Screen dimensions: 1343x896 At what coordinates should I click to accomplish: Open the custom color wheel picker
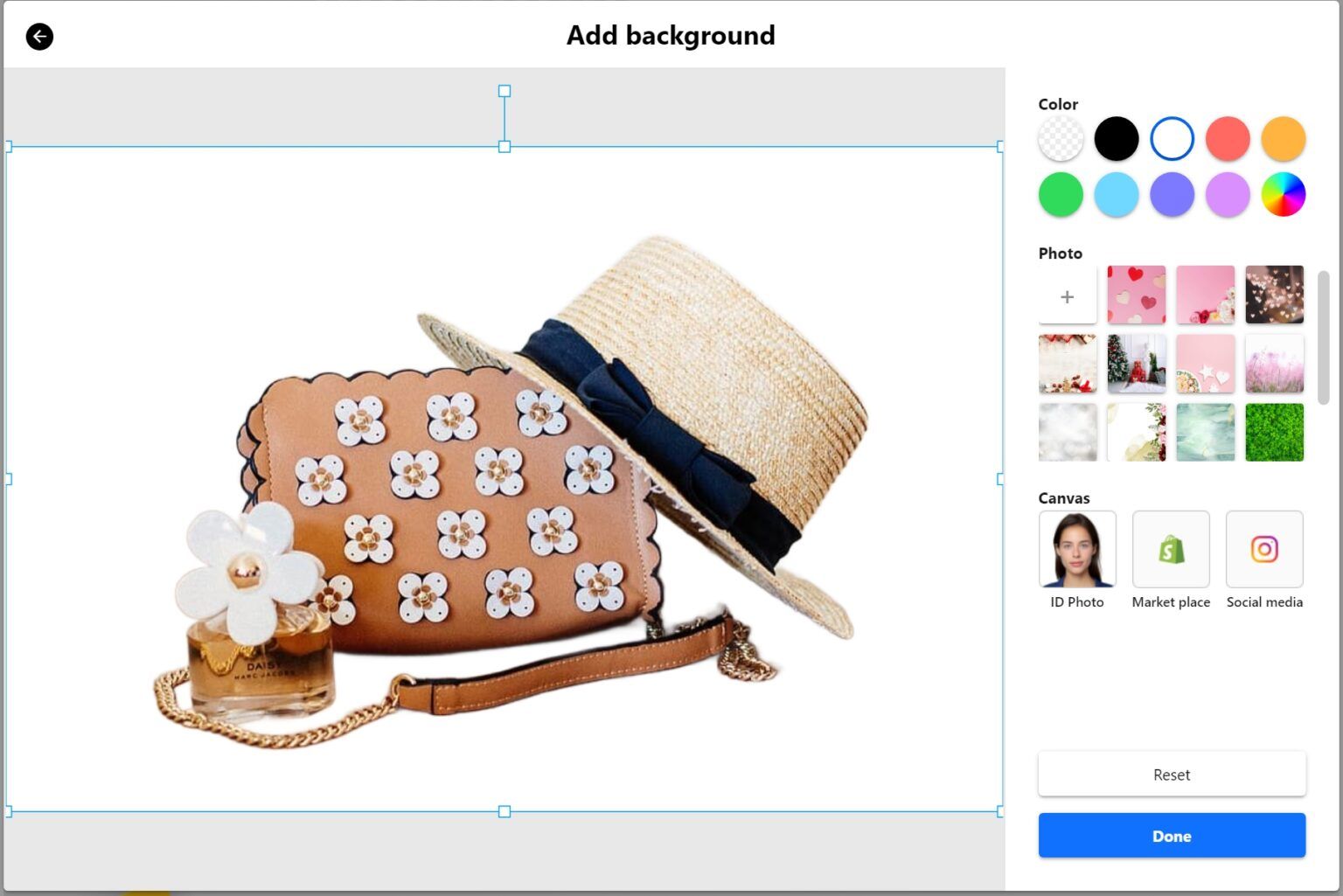[1283, 194]
